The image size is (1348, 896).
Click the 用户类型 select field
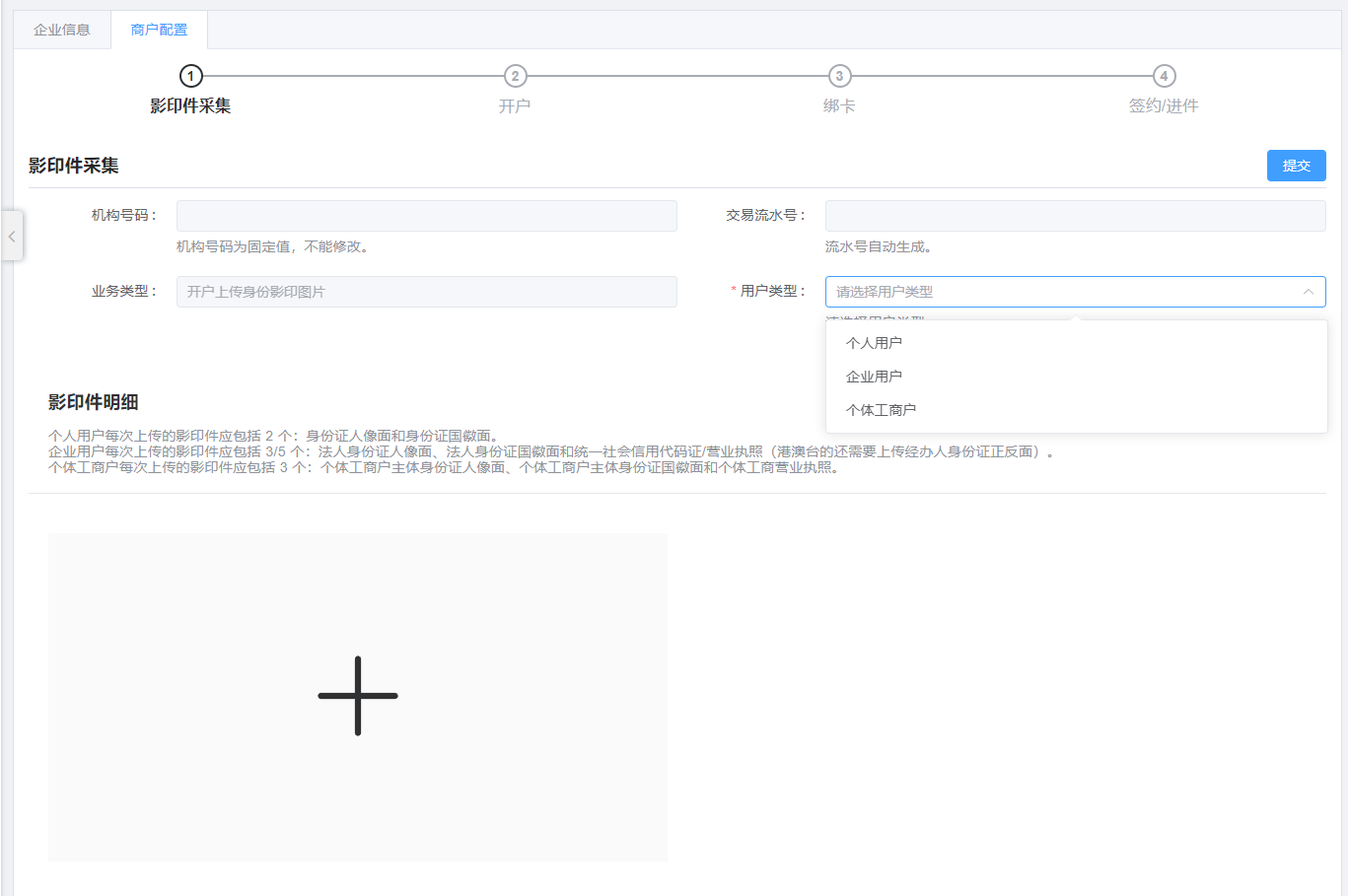click(x=1065, y=292)
